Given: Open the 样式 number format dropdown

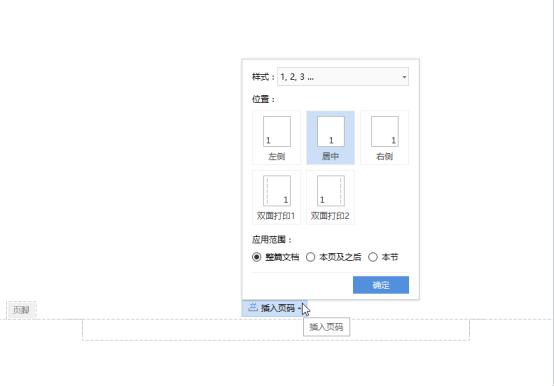Looking at the screenshot, I should coord(343,77).
